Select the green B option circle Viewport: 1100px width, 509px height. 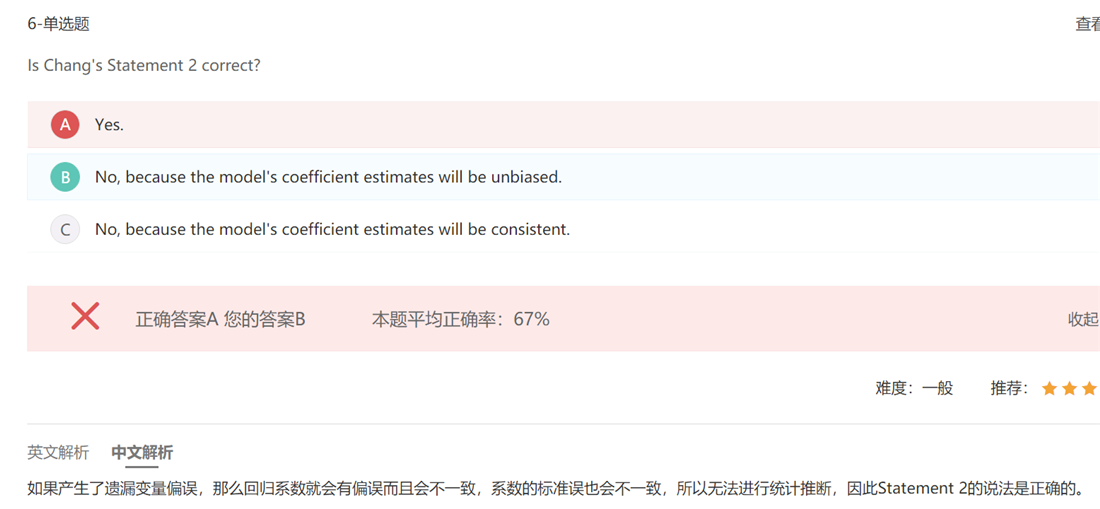pyautogui.click(x=65, y=177)
